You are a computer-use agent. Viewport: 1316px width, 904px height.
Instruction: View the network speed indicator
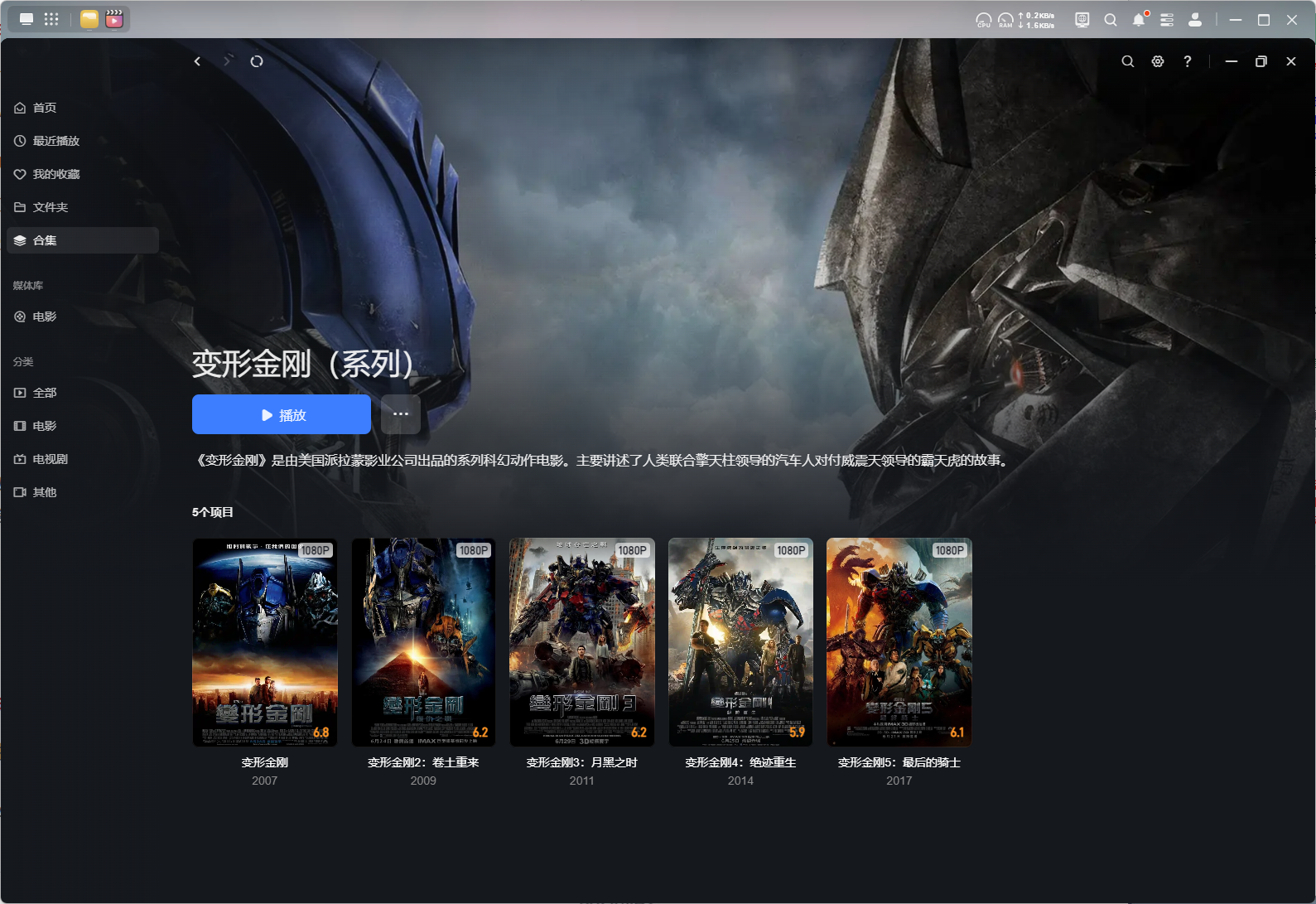pyautogui.click(x=1036, y=20)
